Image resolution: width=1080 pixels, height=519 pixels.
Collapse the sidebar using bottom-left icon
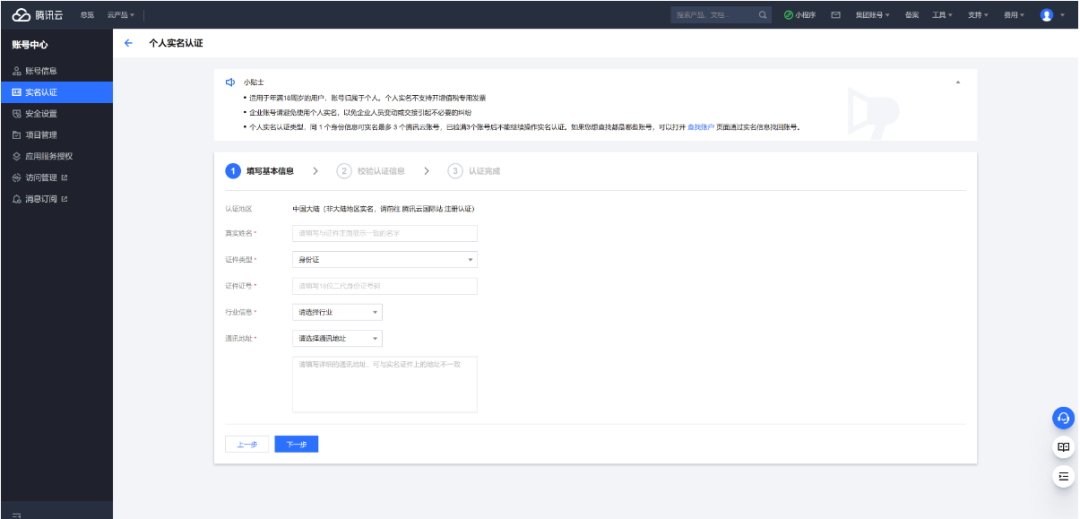(16, 513)
